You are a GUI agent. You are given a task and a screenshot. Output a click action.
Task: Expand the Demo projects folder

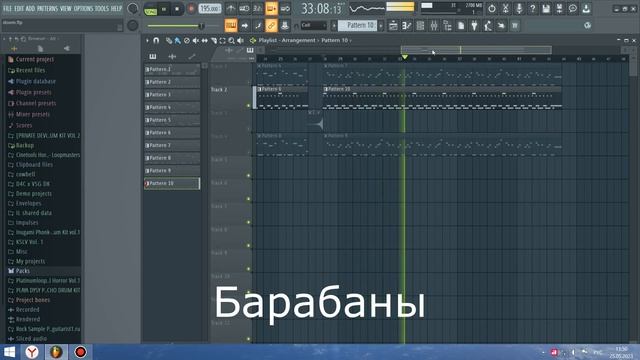[x=33, y=194]
